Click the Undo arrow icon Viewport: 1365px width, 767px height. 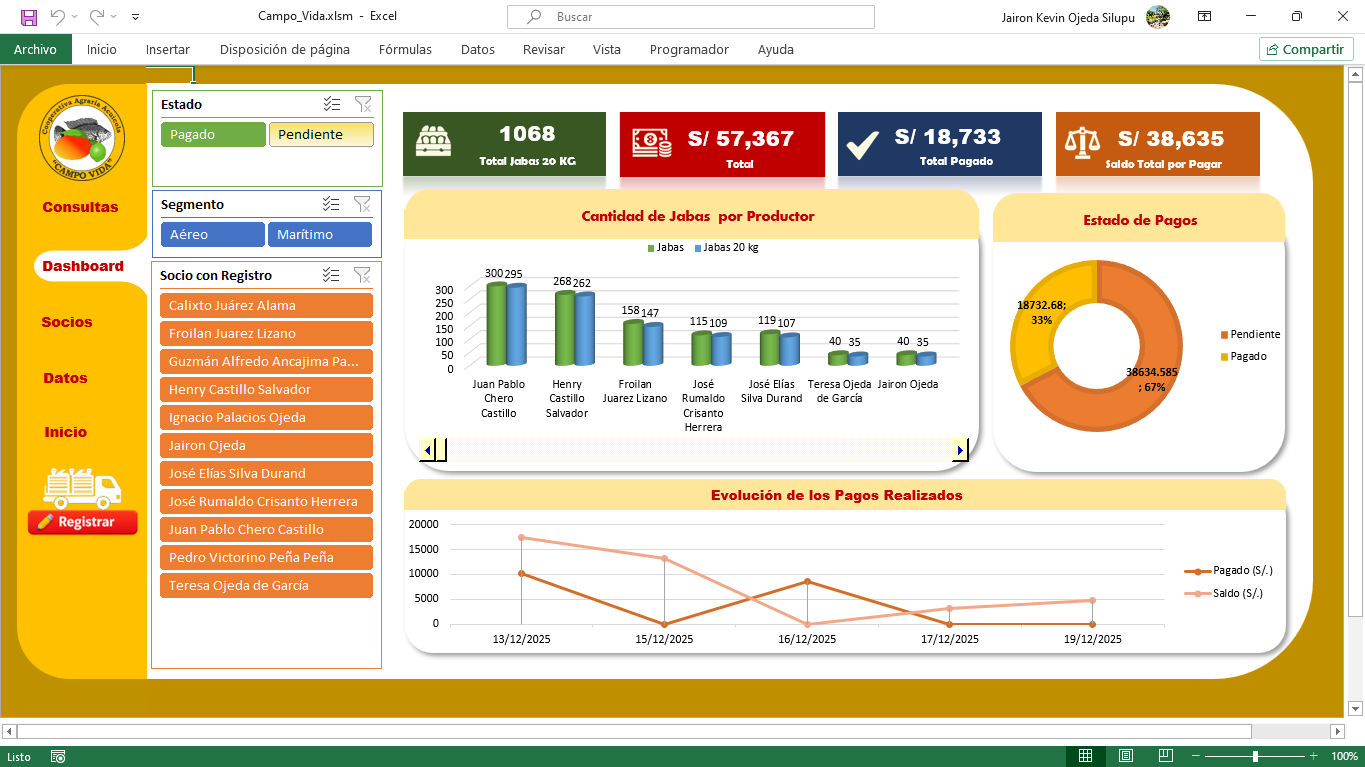(57, 17)
